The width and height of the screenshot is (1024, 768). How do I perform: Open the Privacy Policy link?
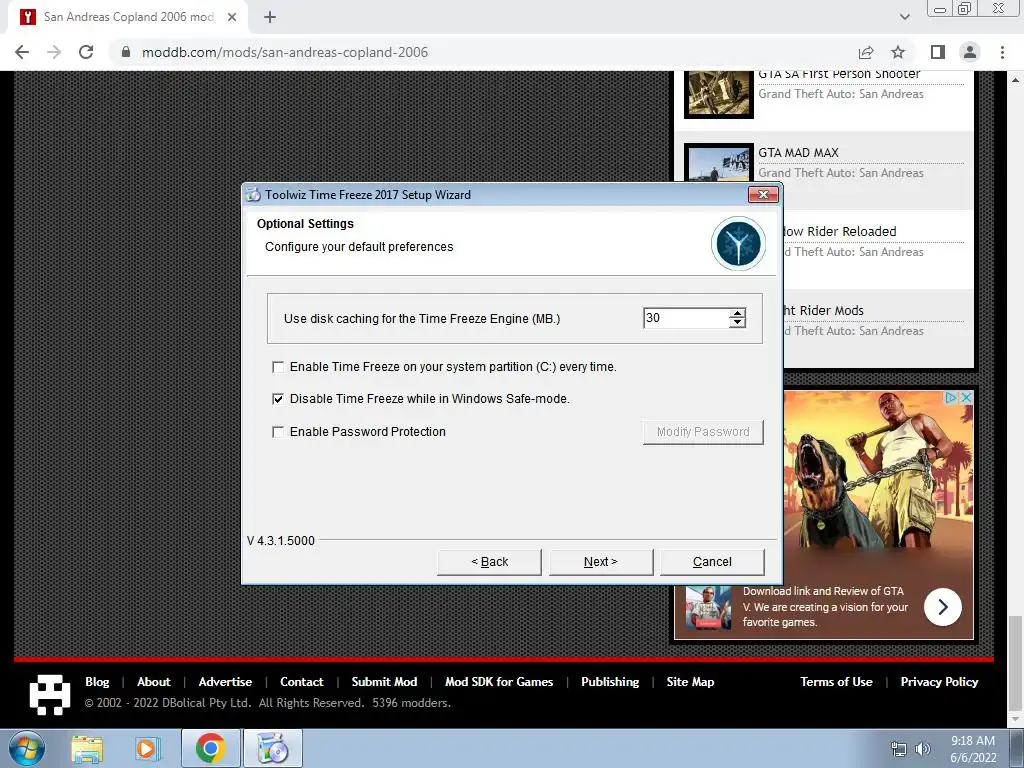tap(939, 682)
